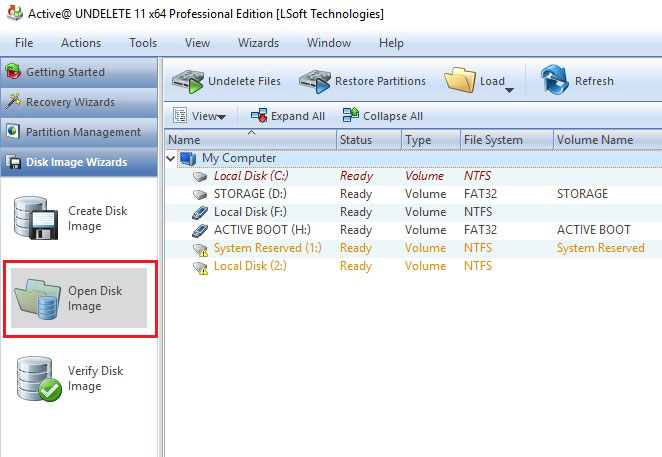
Task: Click the Restore Partitions button label
Action: (x=380, y=81)
